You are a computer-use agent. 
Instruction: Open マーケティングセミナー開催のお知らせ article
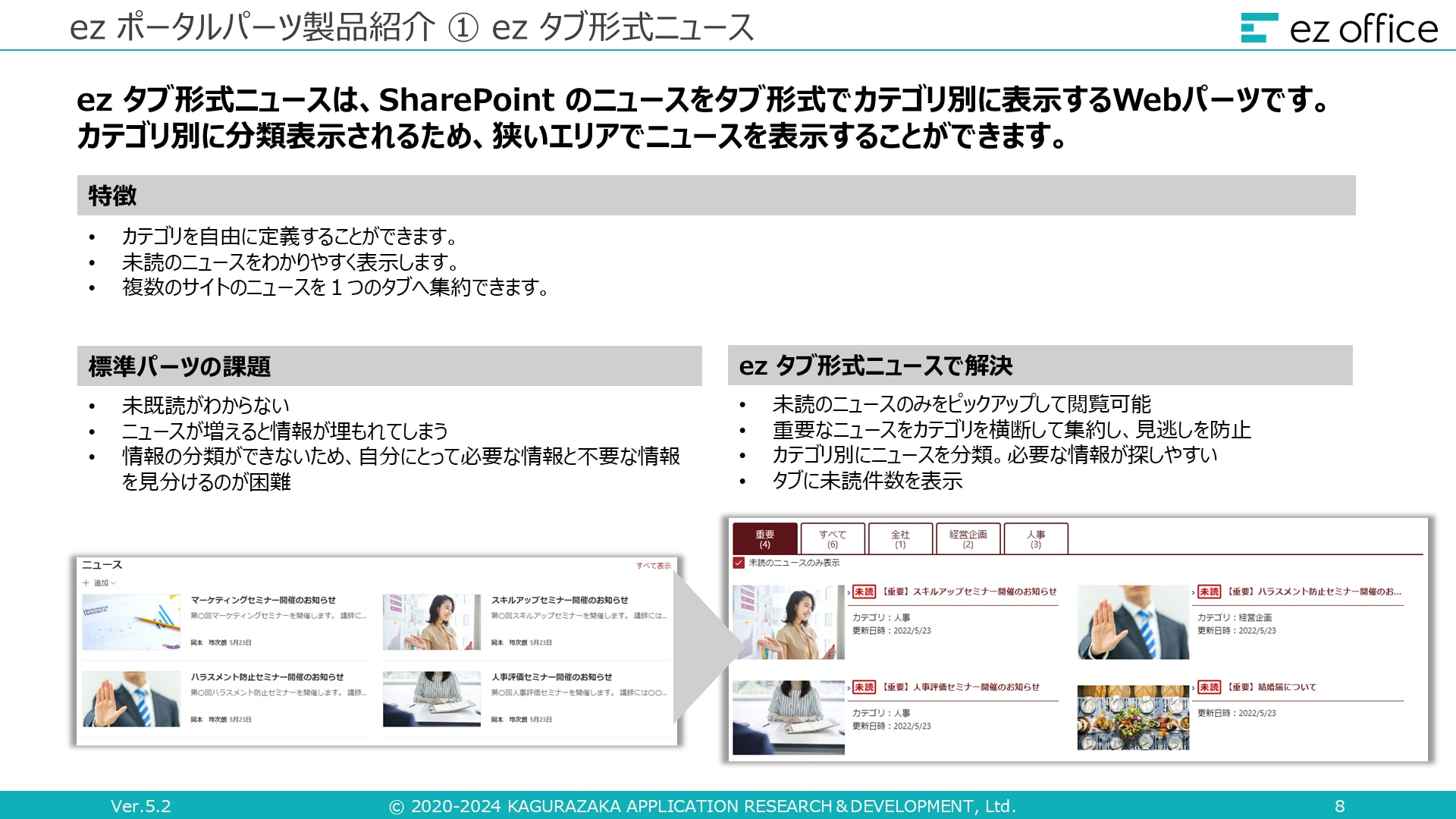point(263,600)
